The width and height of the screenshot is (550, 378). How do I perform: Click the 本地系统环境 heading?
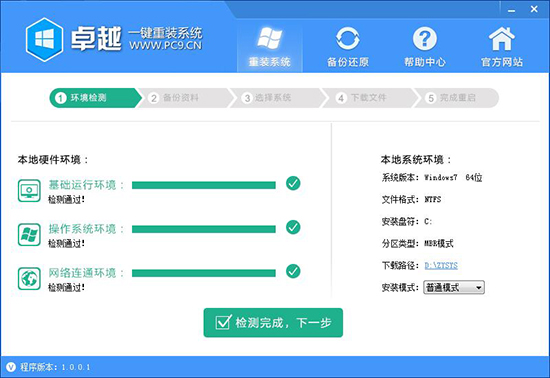416,160
